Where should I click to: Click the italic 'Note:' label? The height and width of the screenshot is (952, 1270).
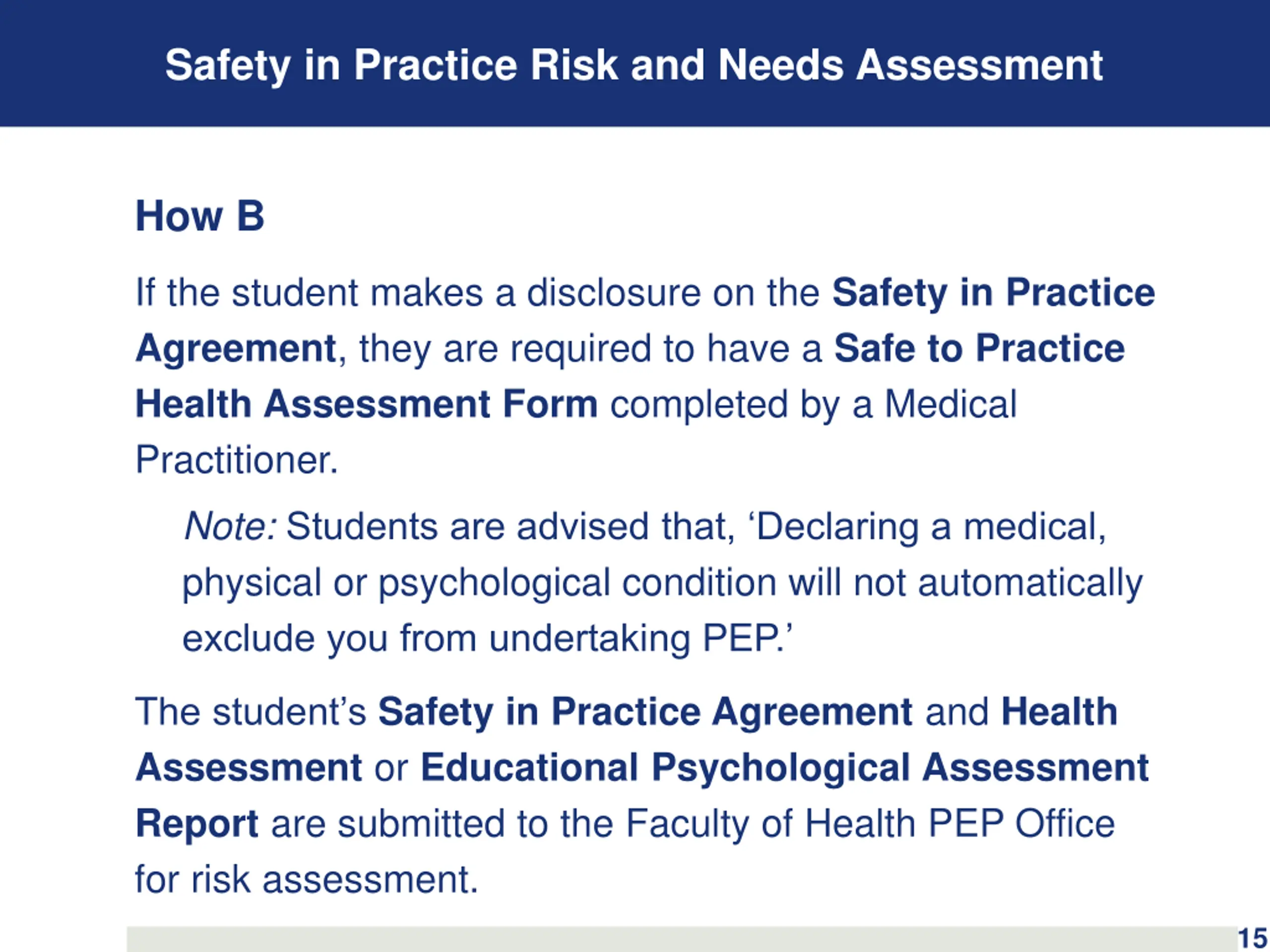tap(230, 526)
